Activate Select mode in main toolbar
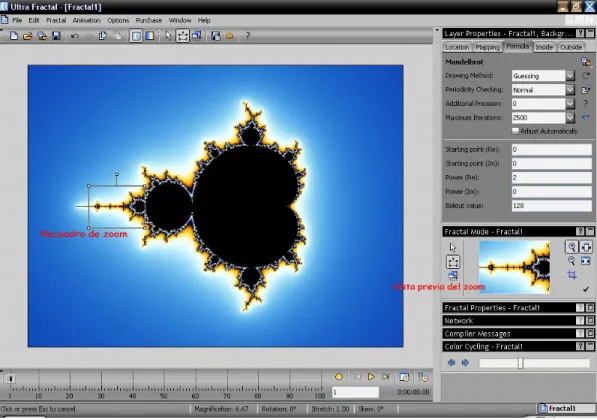597x420 pixels. tap(182, 36)
